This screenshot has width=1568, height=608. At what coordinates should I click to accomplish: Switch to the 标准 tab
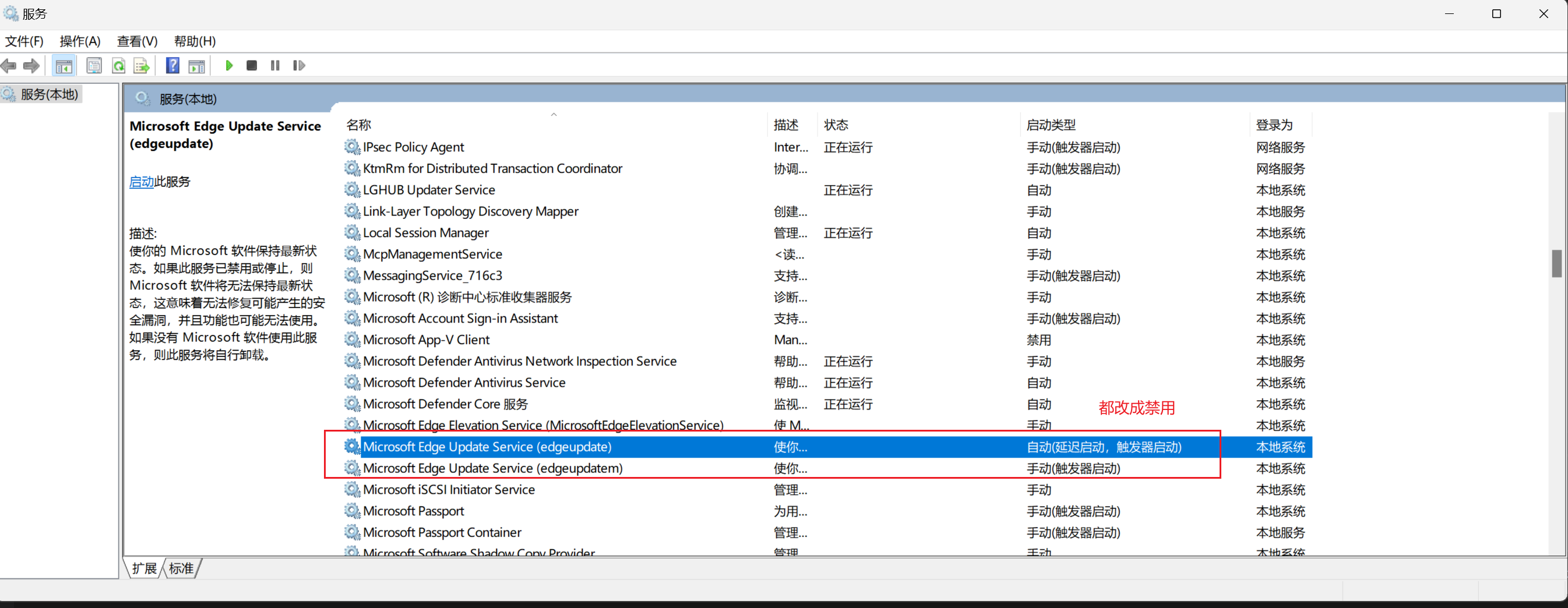tap(181, 568)
